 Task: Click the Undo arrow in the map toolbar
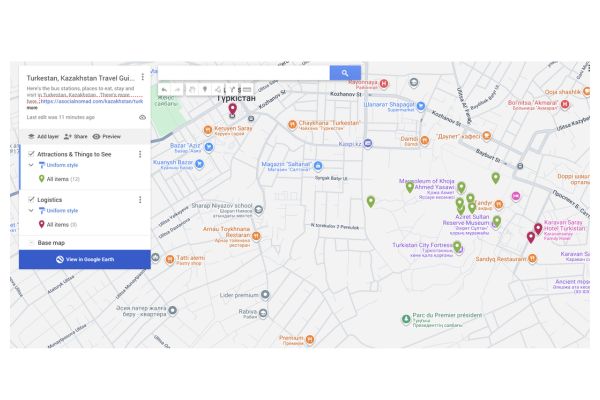pos(164,90)
